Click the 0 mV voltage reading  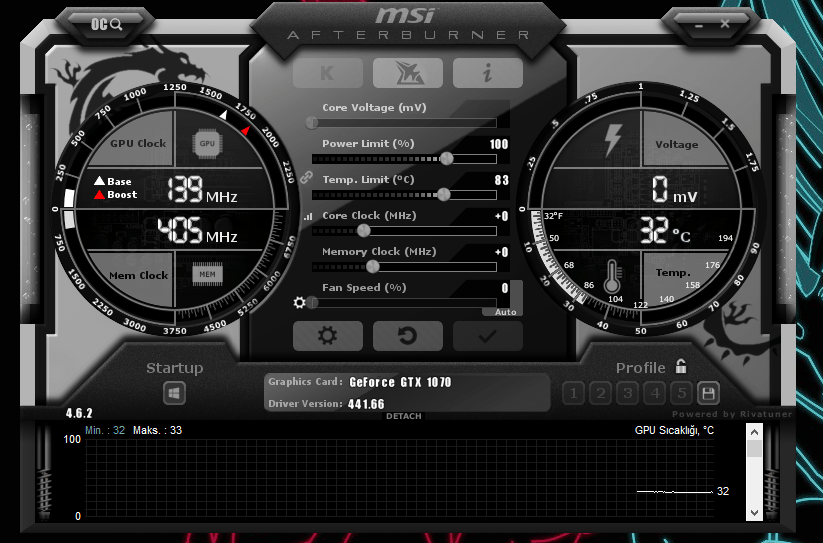click(x=674, y=190)
